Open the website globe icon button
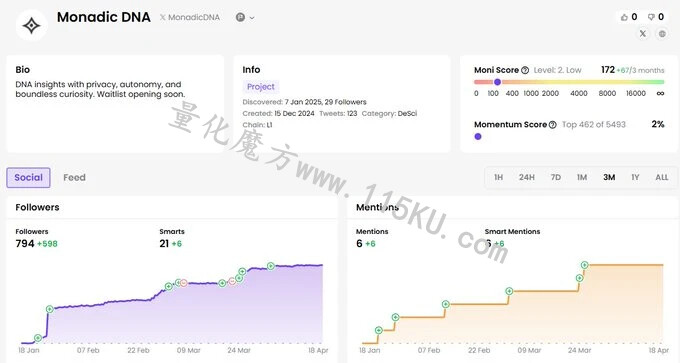The height and width of the screenshot is (363, 680). pos(662,33)
